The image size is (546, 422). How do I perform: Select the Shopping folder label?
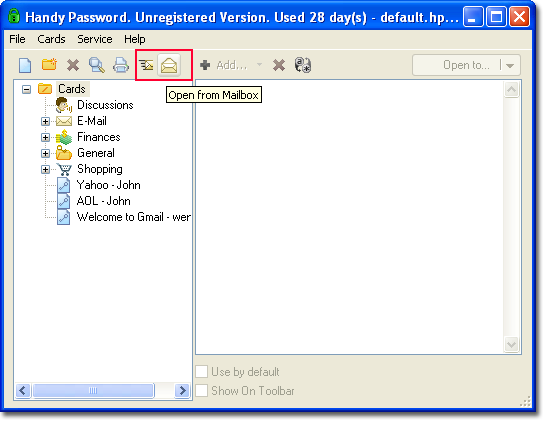[100, 169]
